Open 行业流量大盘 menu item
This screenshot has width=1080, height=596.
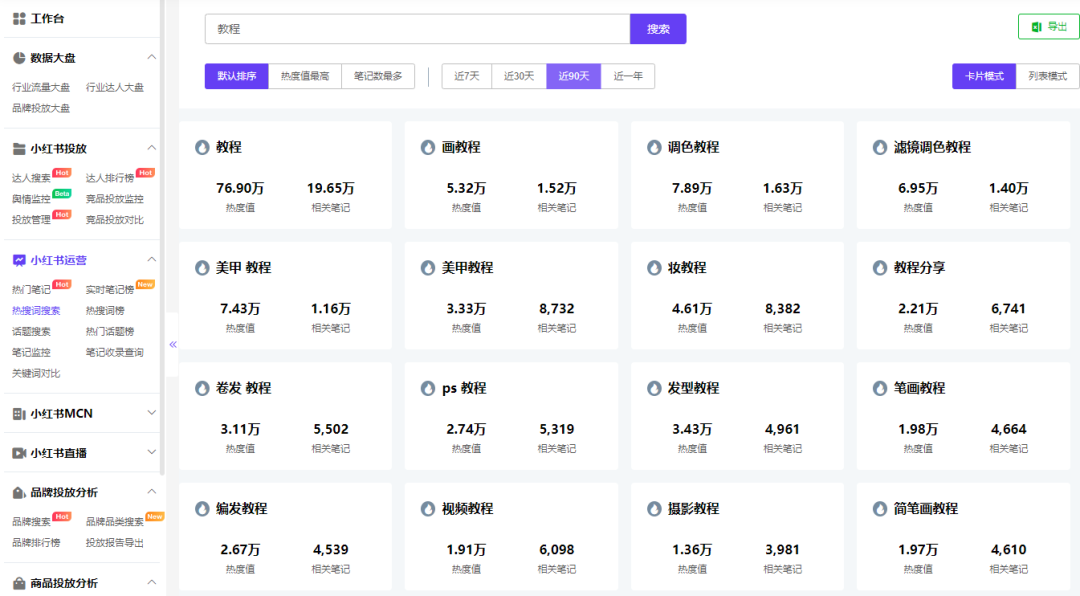click(41, 88)
